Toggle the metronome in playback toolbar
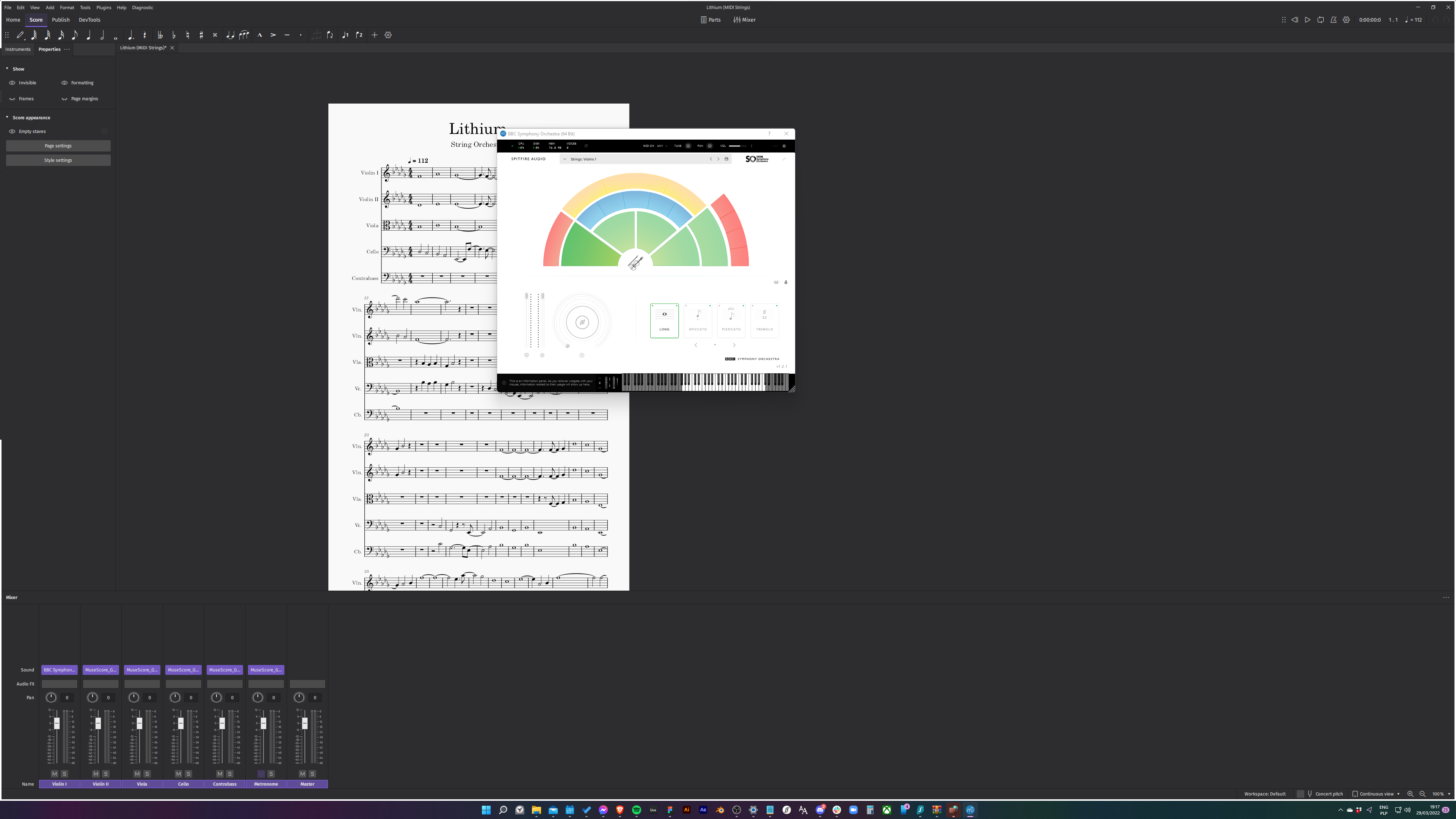The width and height of the screenshot is (1456, 819). [1333, 20]
